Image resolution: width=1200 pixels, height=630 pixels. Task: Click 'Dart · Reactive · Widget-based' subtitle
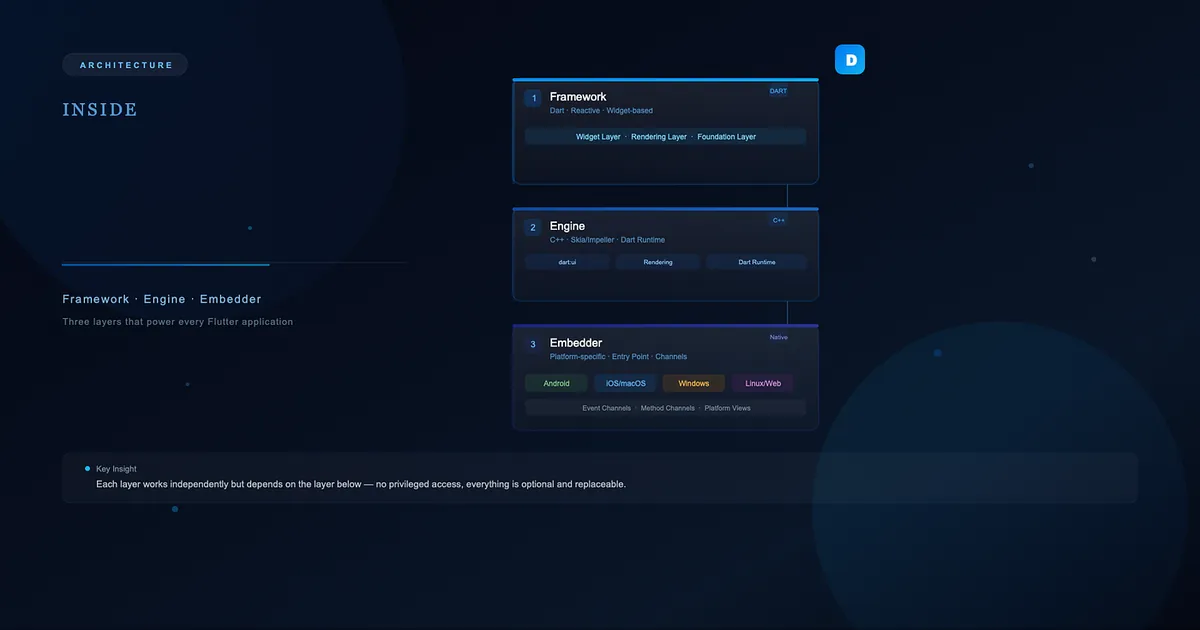point(601,111)
